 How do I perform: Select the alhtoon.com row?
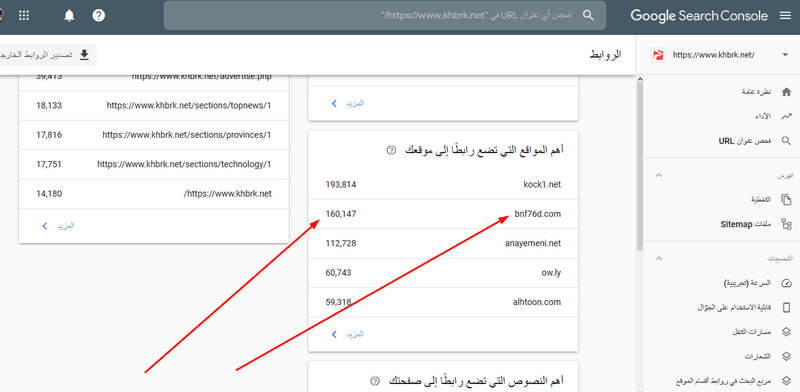point(443,302)
